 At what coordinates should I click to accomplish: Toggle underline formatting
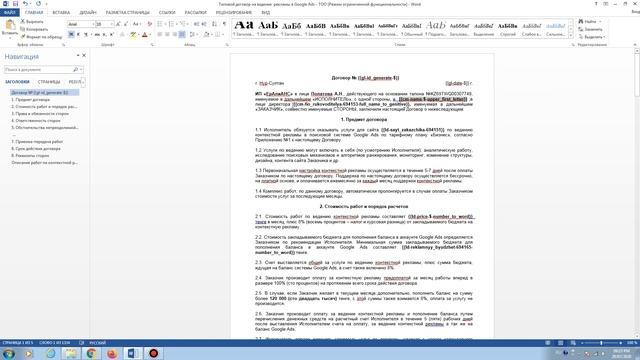point(86,35)
